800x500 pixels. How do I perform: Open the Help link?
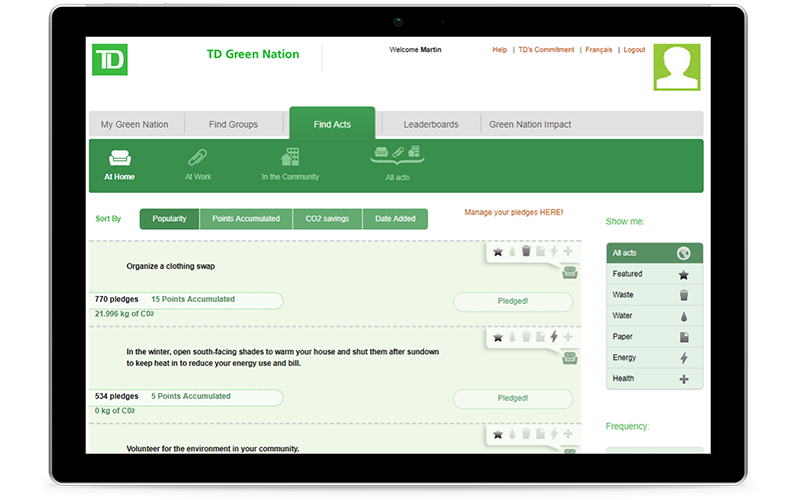point(499,49)
